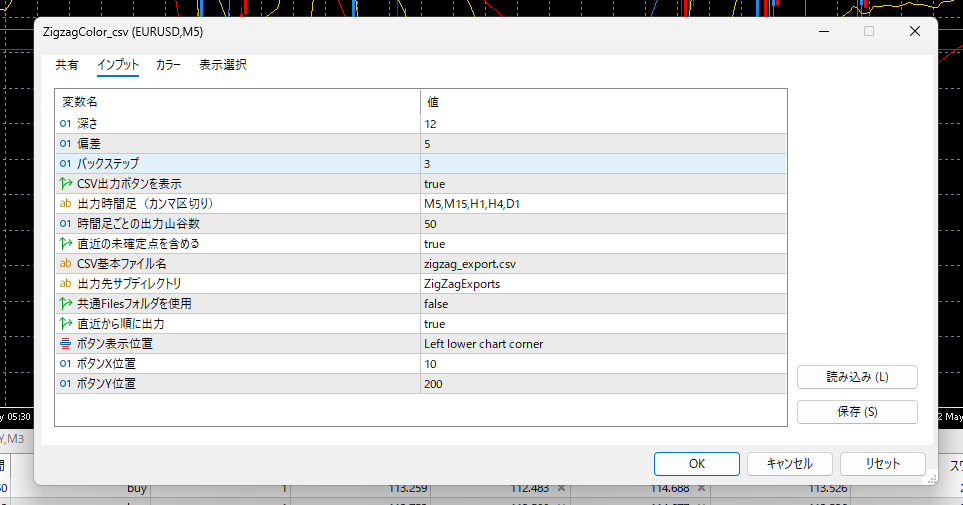
Task: Click the integer icon beside ボタンX位置
Action: (66, 364)
